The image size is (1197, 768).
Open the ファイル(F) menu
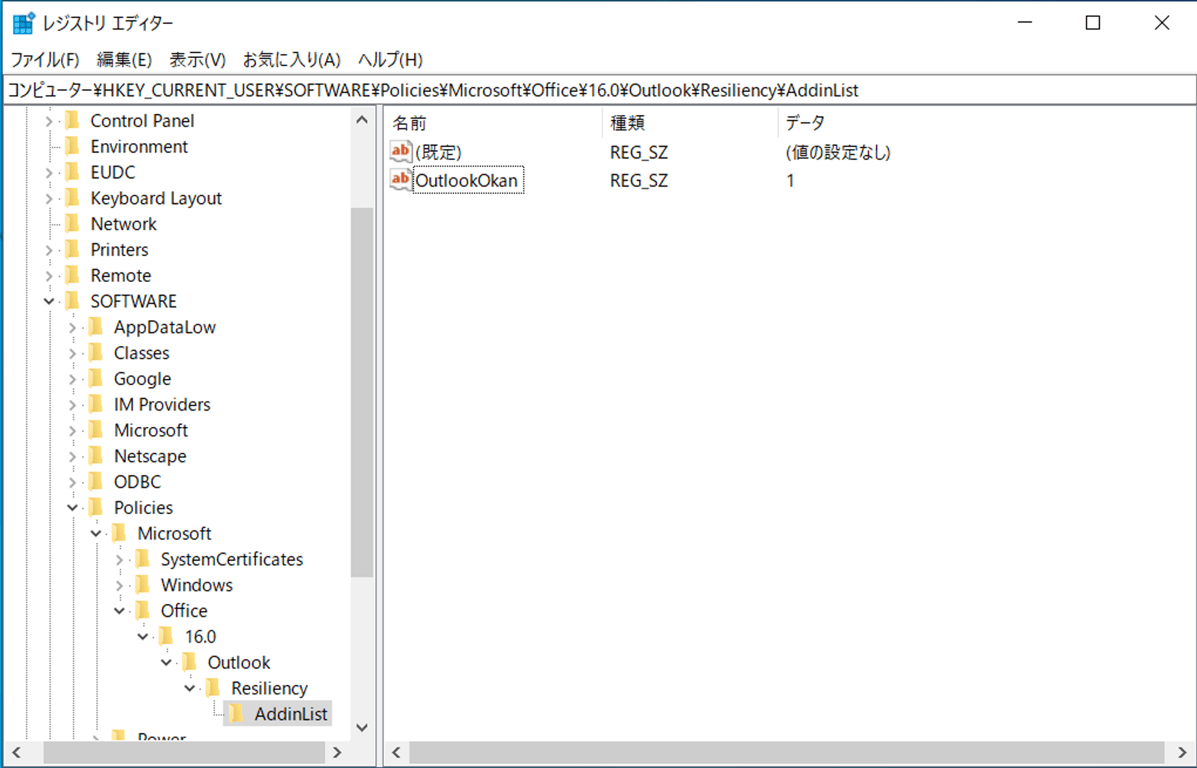(45, 60)
